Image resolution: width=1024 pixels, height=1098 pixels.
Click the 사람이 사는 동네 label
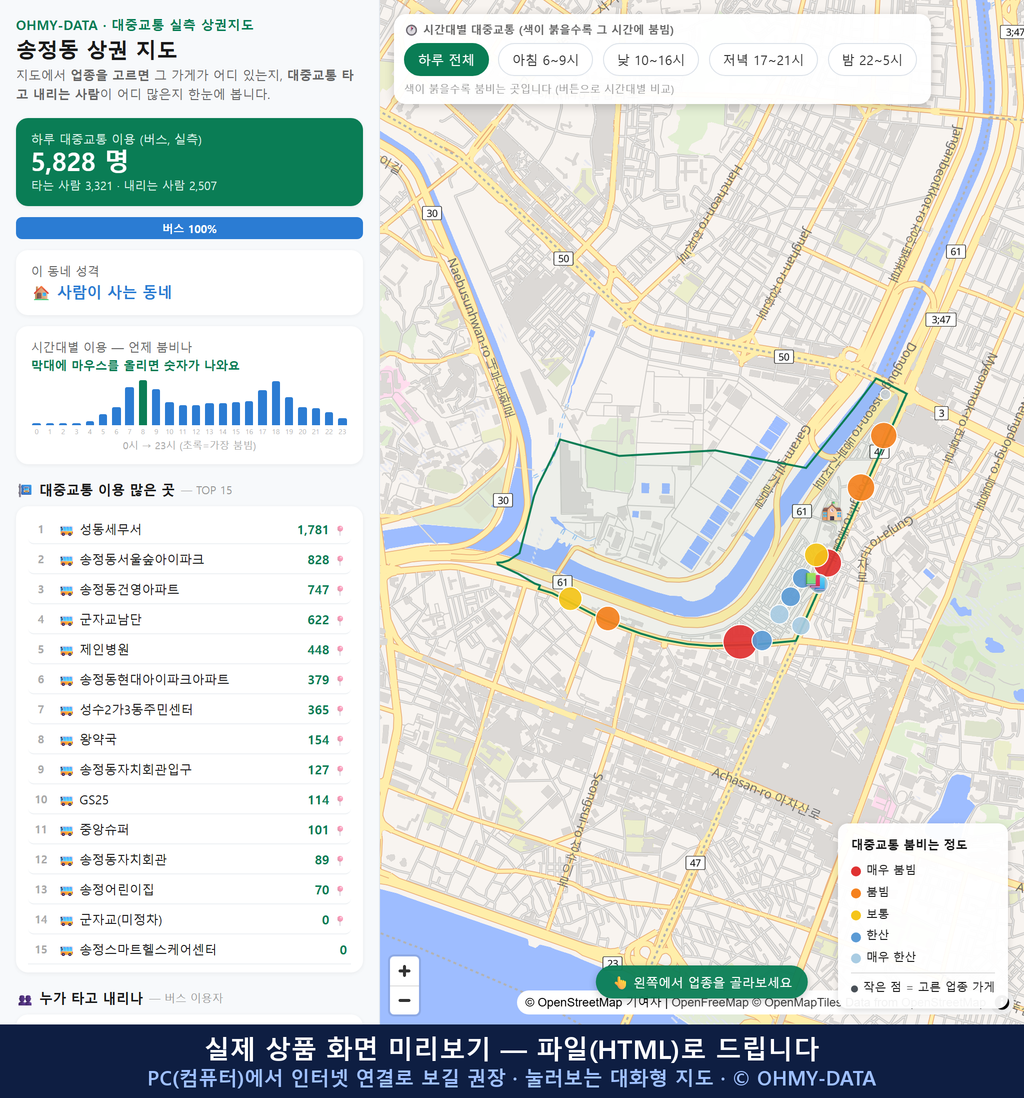click(114, 293)
